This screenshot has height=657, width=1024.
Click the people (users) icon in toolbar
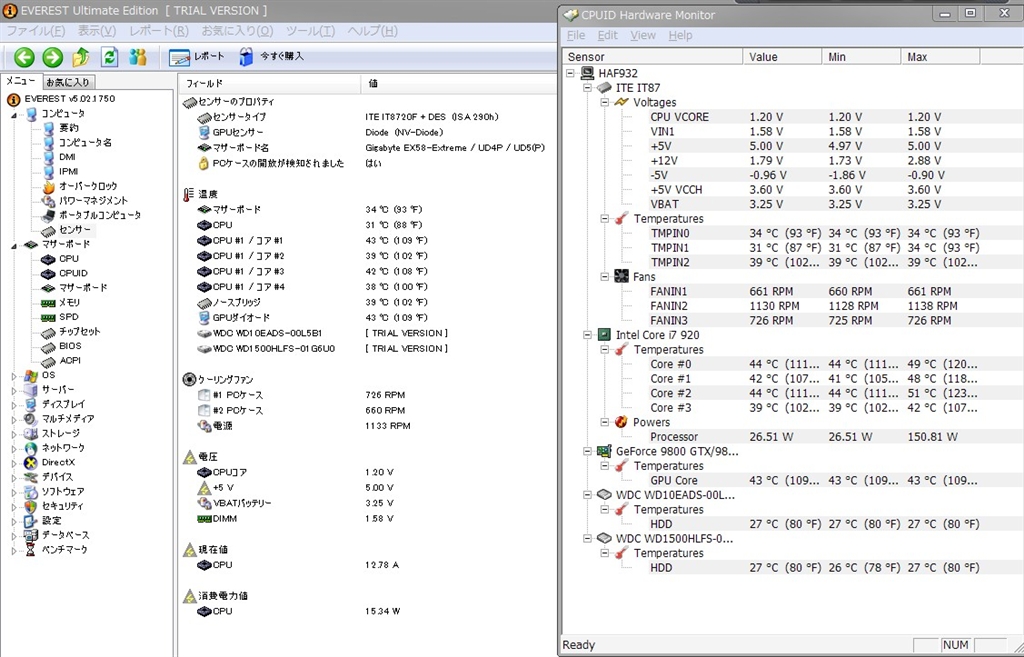click(139, 57)
